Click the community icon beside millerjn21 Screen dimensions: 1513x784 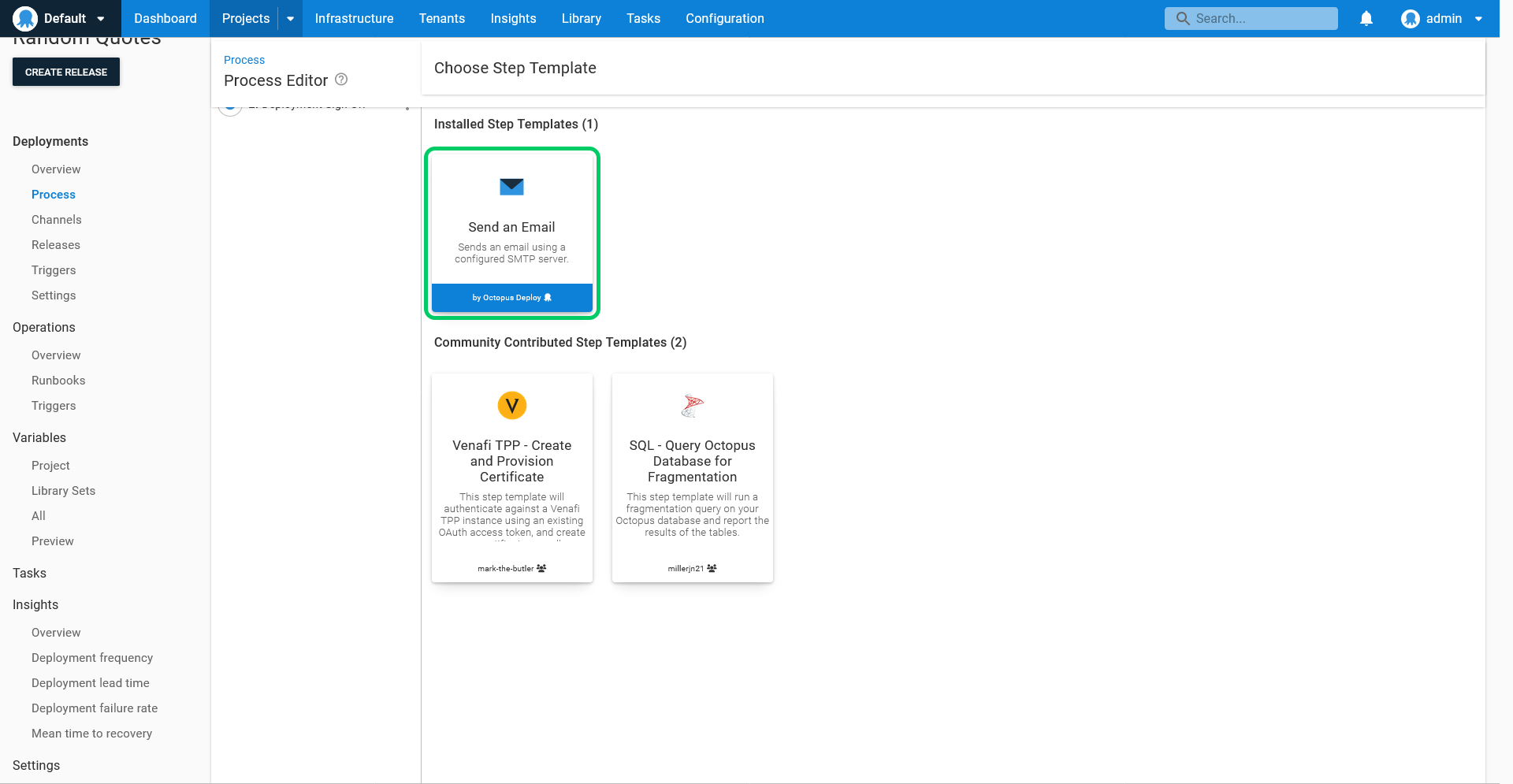tap(712, 568)
